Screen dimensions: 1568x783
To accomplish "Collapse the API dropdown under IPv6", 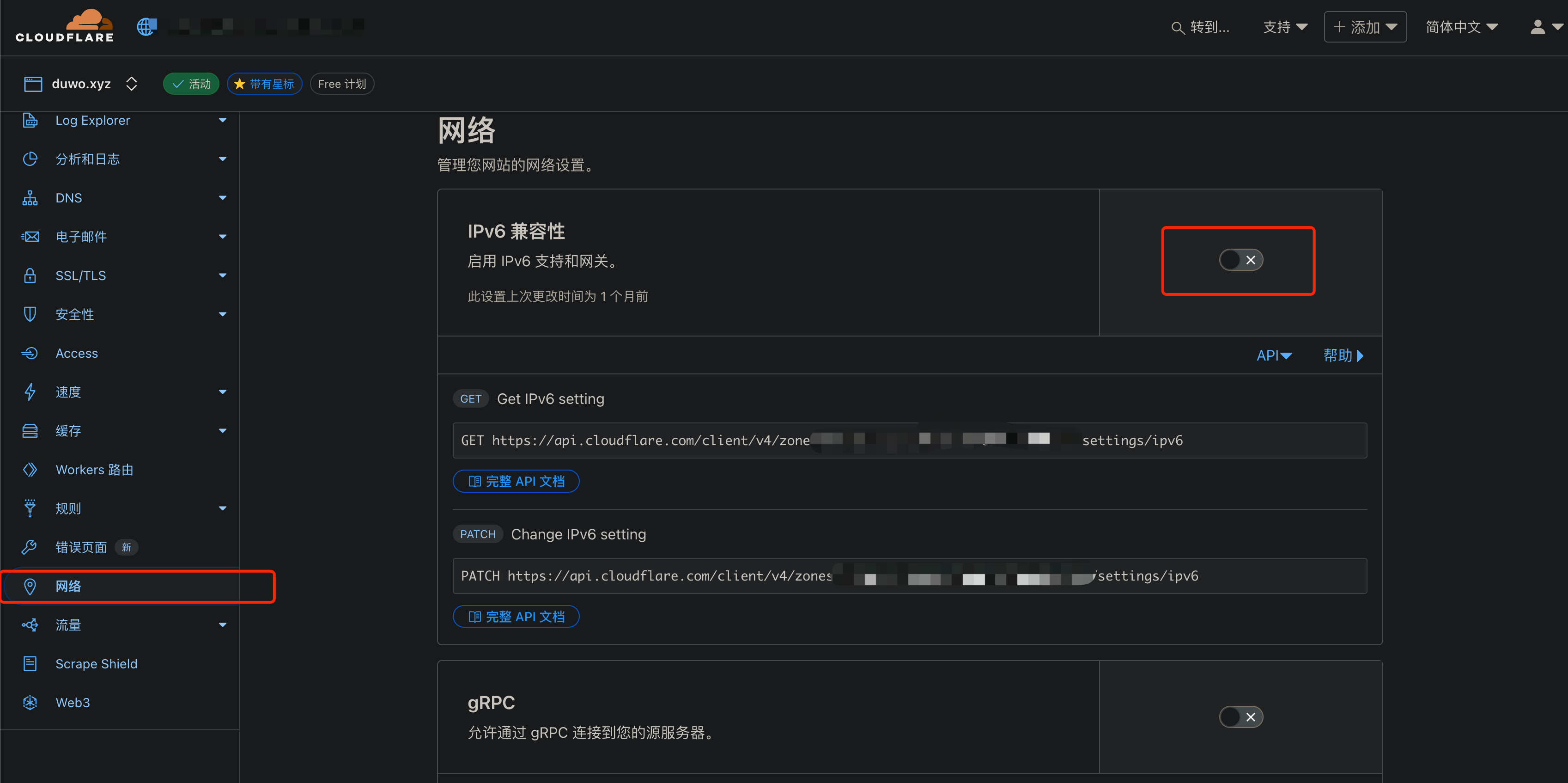I will click(x=1274, y=355).
